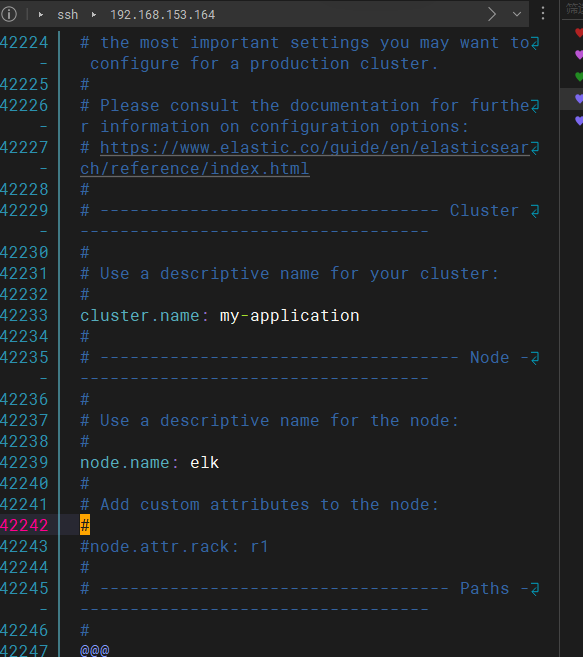This screenshot has height=657, width=583.
Task: Click "# Please consult the documentation" comment line
Action: coord(305,106)
